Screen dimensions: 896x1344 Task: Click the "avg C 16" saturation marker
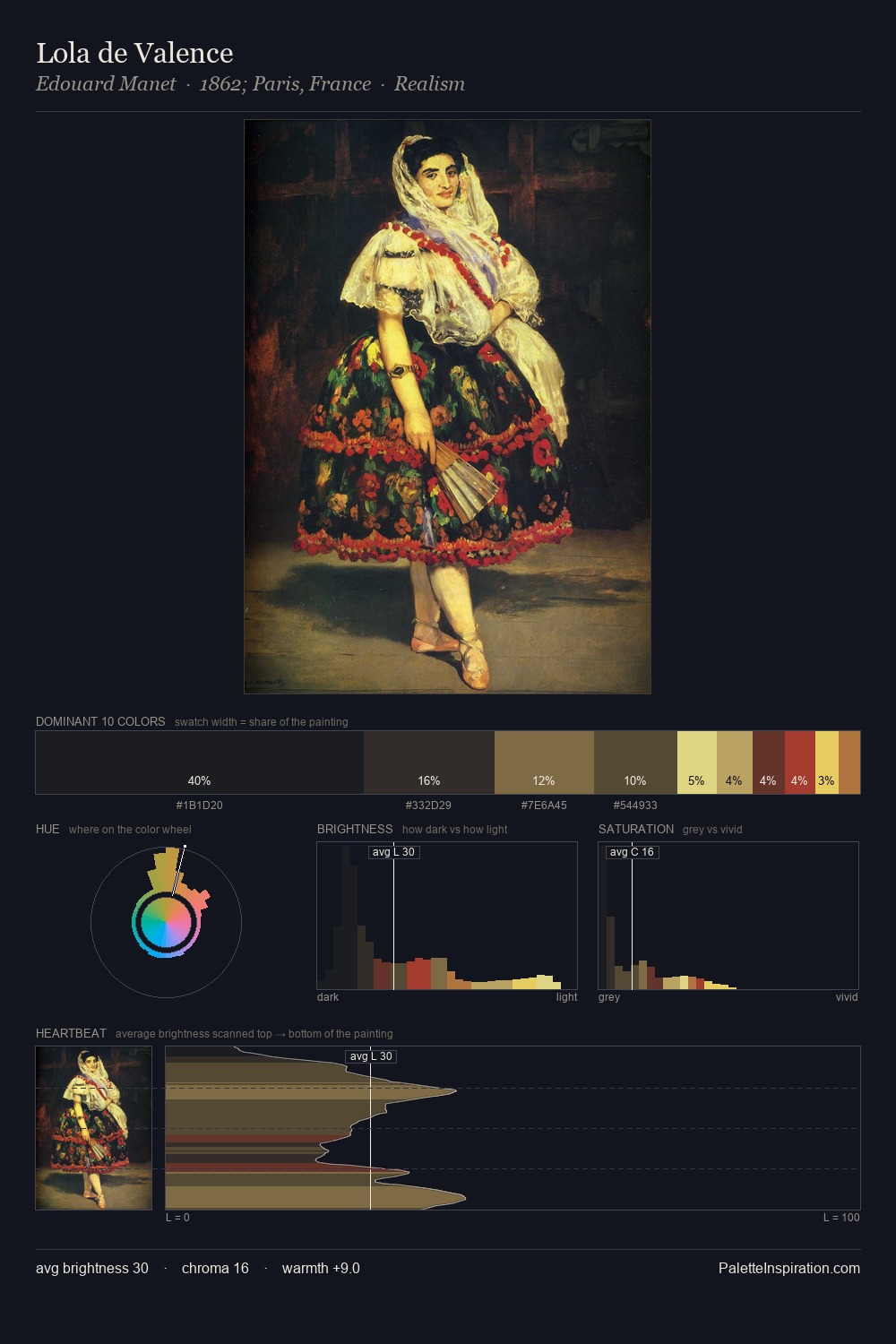point(632,852)
